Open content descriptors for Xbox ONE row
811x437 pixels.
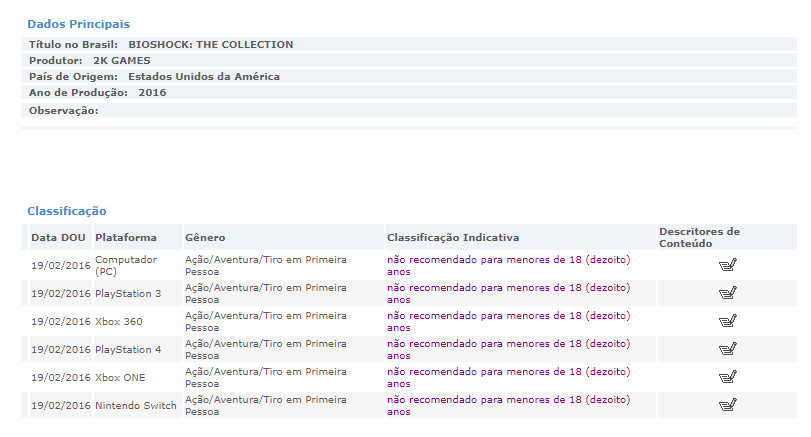click(727, 377)
